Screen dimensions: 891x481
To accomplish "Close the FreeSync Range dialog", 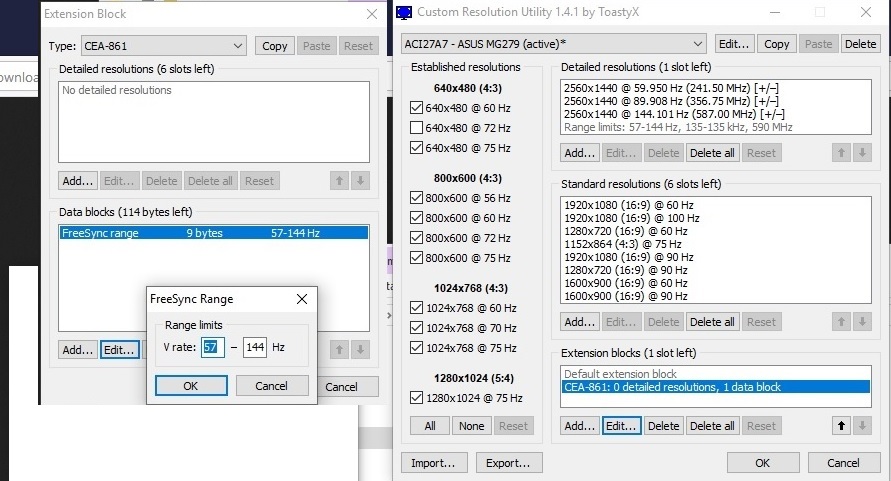I will pos(302,299).
